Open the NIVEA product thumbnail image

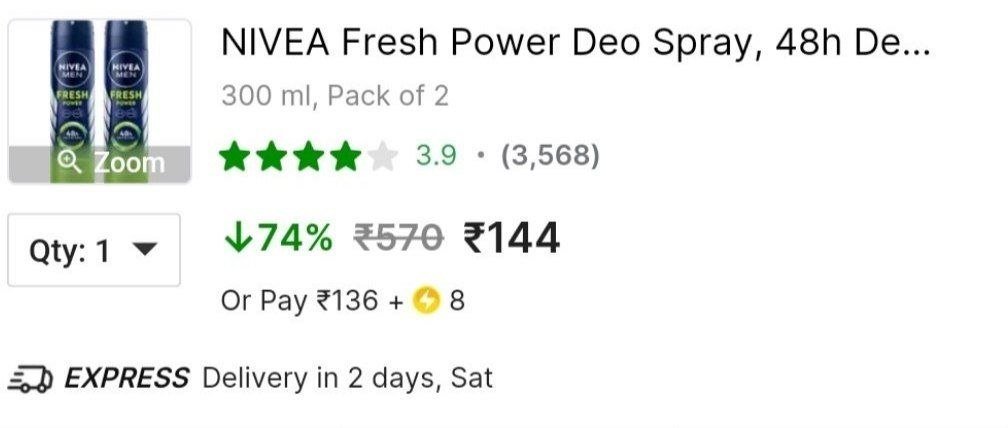click(x=99, y=85)
